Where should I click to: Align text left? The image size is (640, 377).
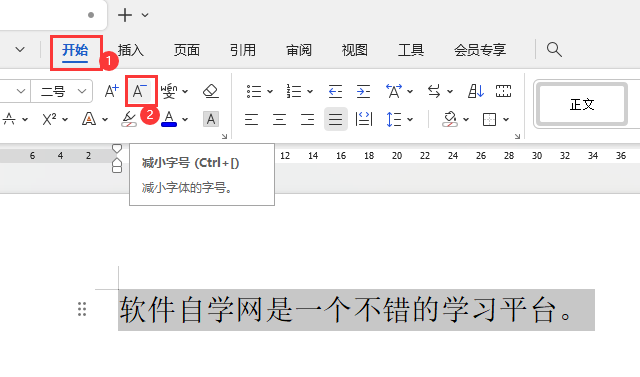251,120
